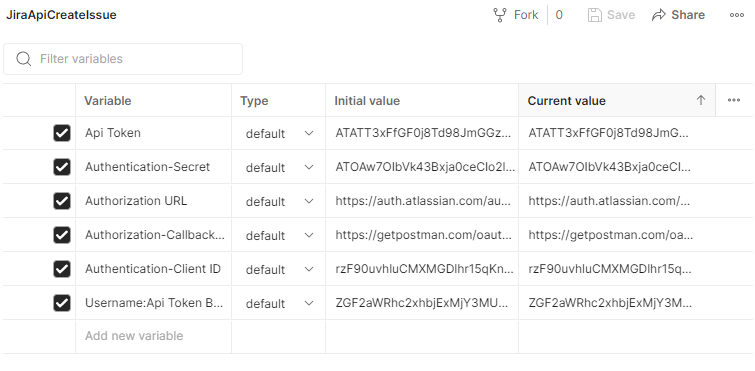
Task: Open the table column options ellipsis
Action: click(734, 100)
